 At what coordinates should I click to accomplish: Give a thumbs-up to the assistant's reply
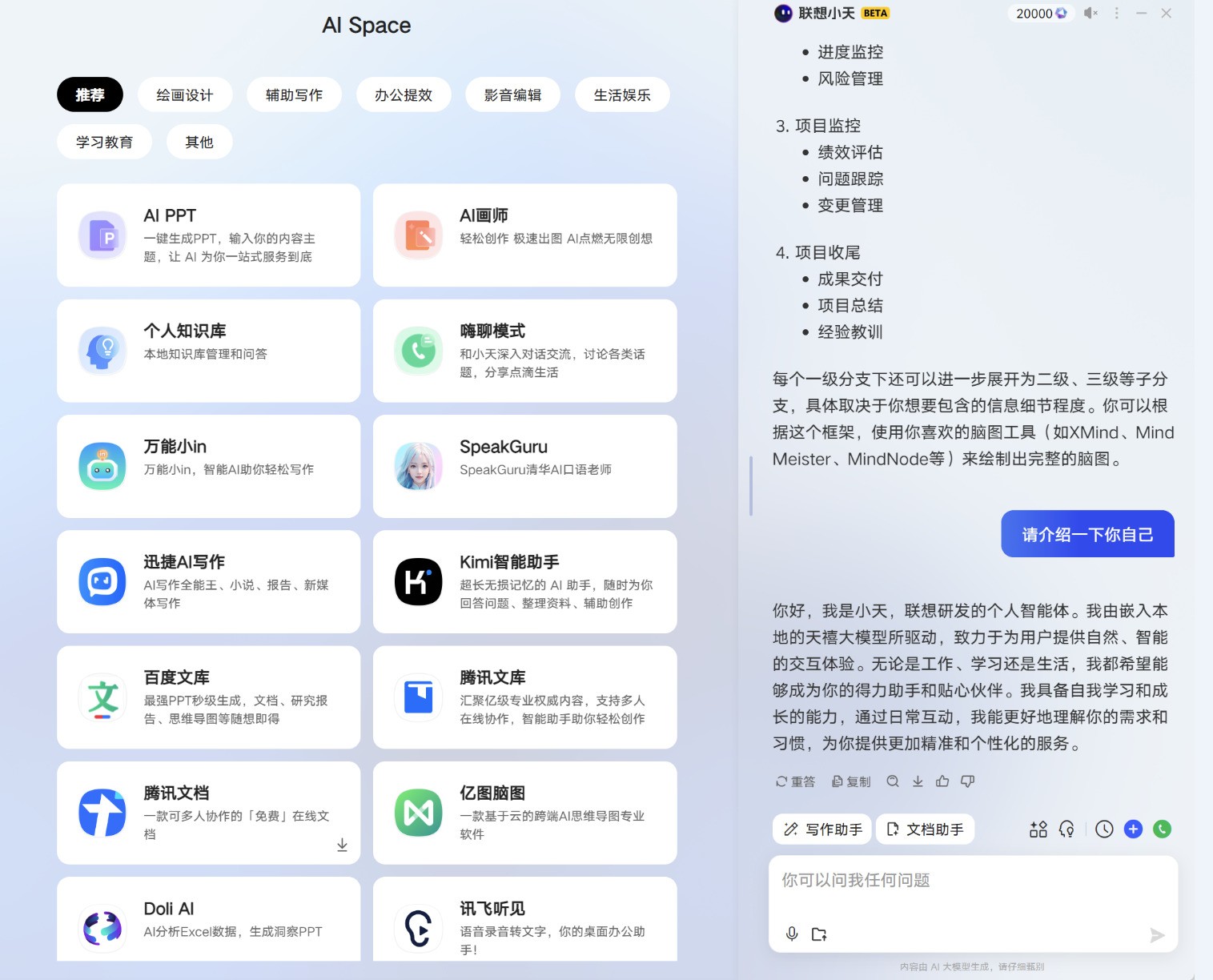coord(943,781)
